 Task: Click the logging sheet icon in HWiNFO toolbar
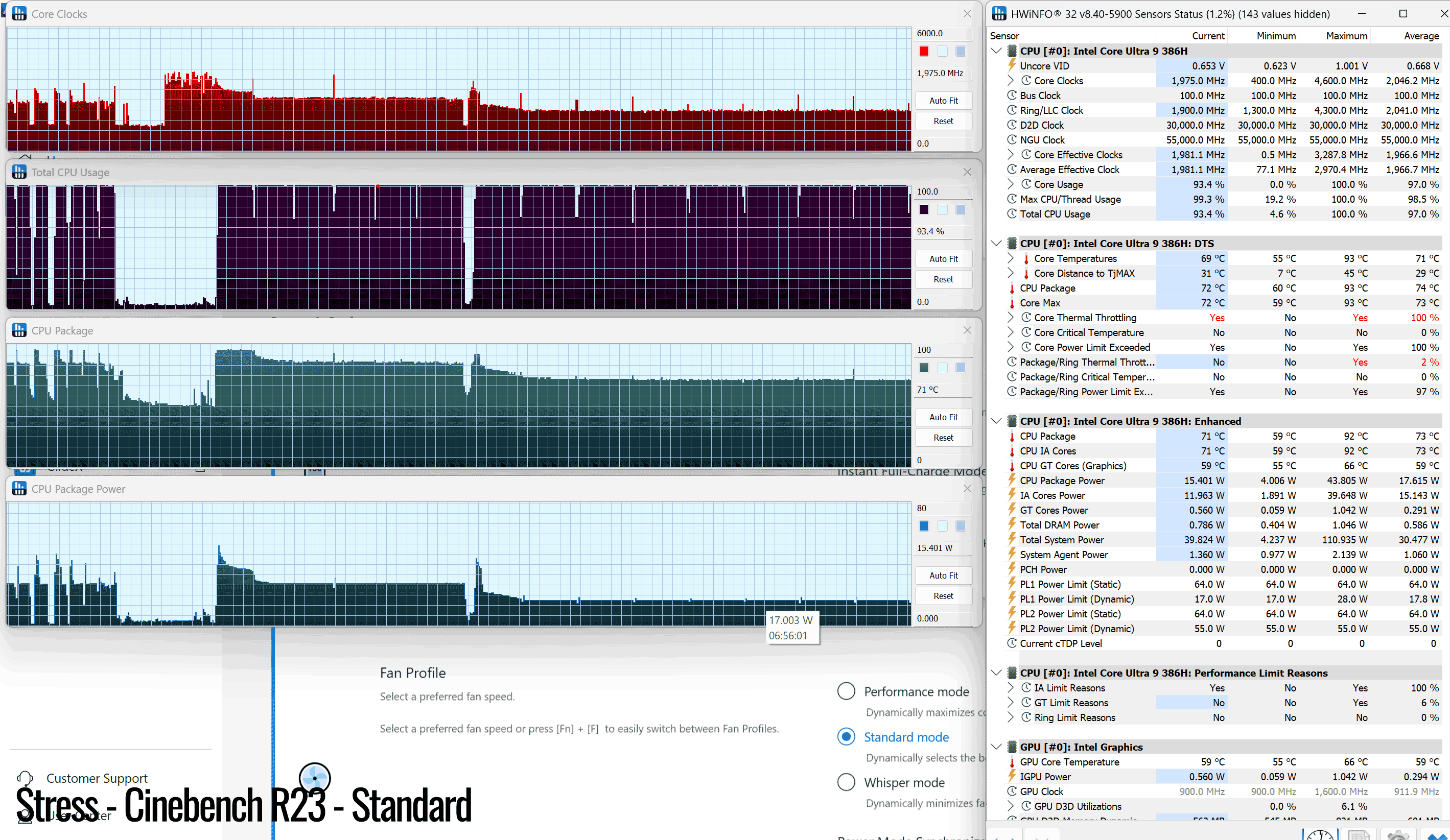pos(1359,835)
